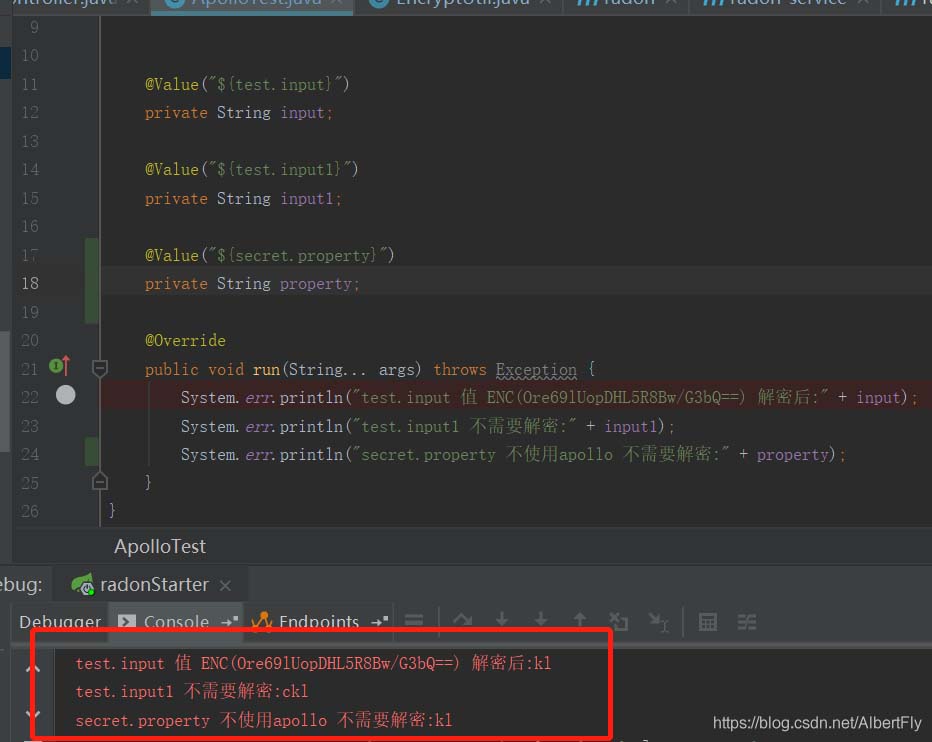Viewport: 932px width, 742px height.
Task: Open the radon-service editor tab
Action: coord(785,4)
